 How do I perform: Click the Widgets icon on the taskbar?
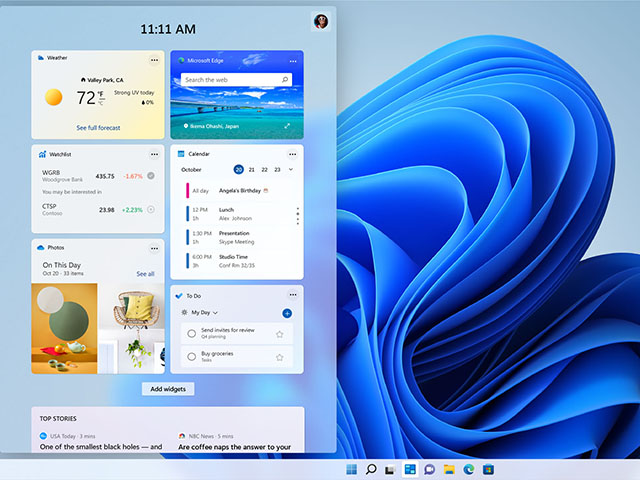409,469
